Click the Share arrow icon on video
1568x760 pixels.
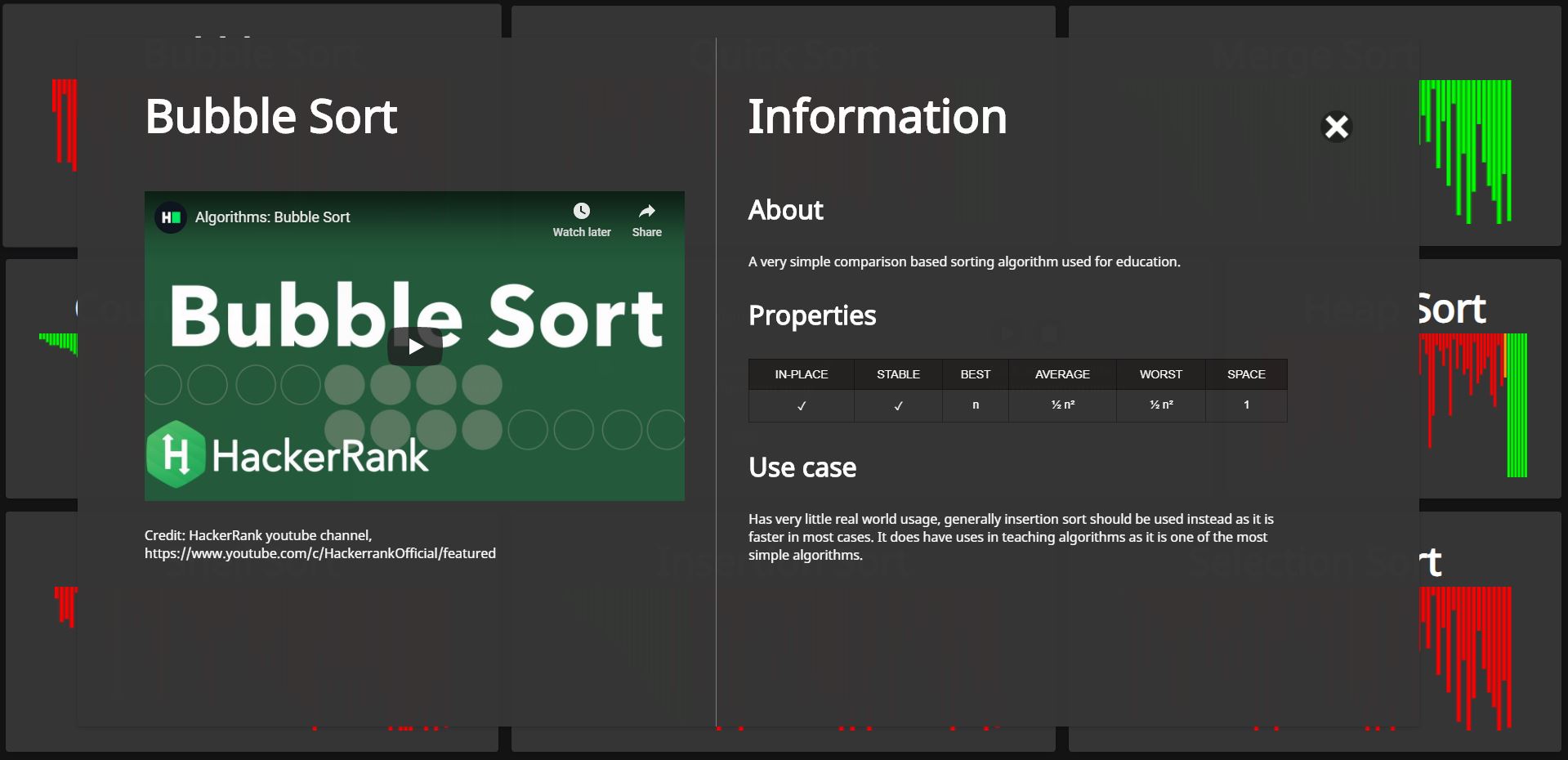pos(647,211)
